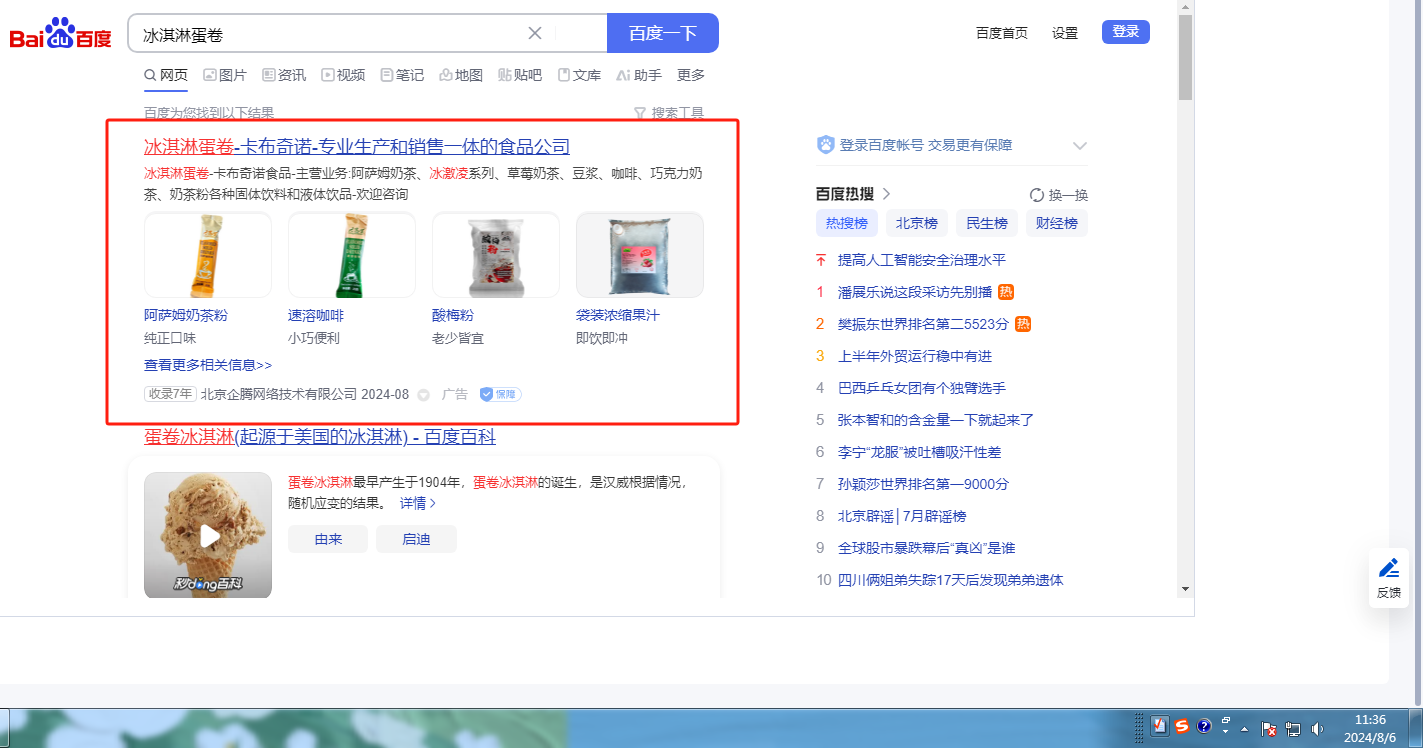Click the 启迪 button
The width and height of the screenshot is (1423, 748).
pos(416,539)
